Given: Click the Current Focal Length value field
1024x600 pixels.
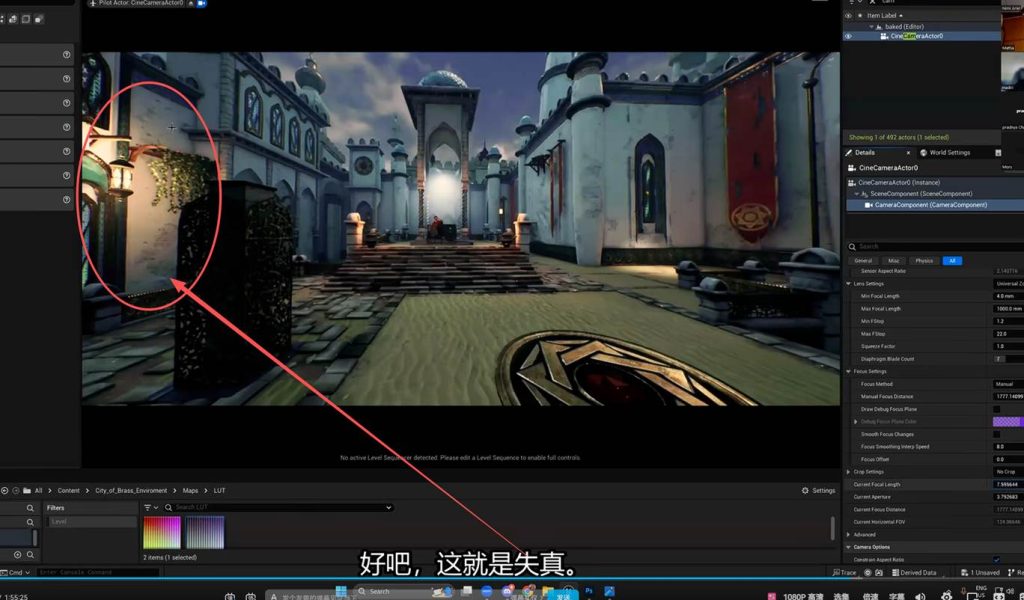Looking at the screenshot, I should coord(1007,484).
